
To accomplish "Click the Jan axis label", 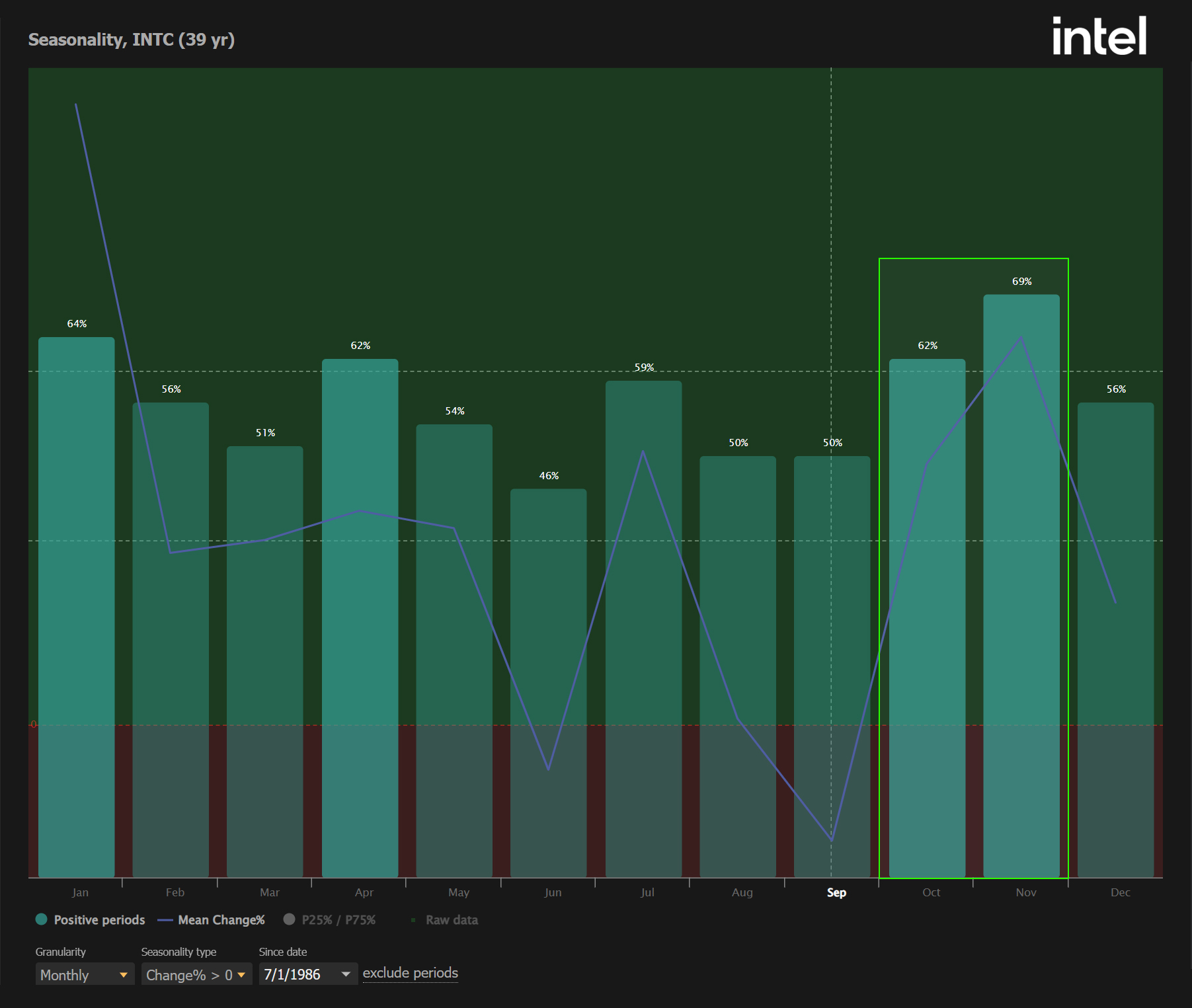I will [x=80, y=892].
